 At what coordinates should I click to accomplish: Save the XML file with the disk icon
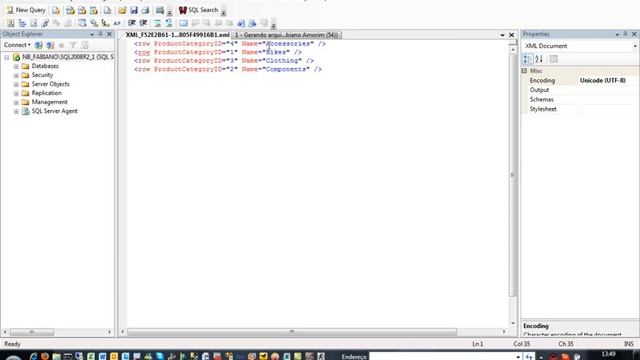134,10
